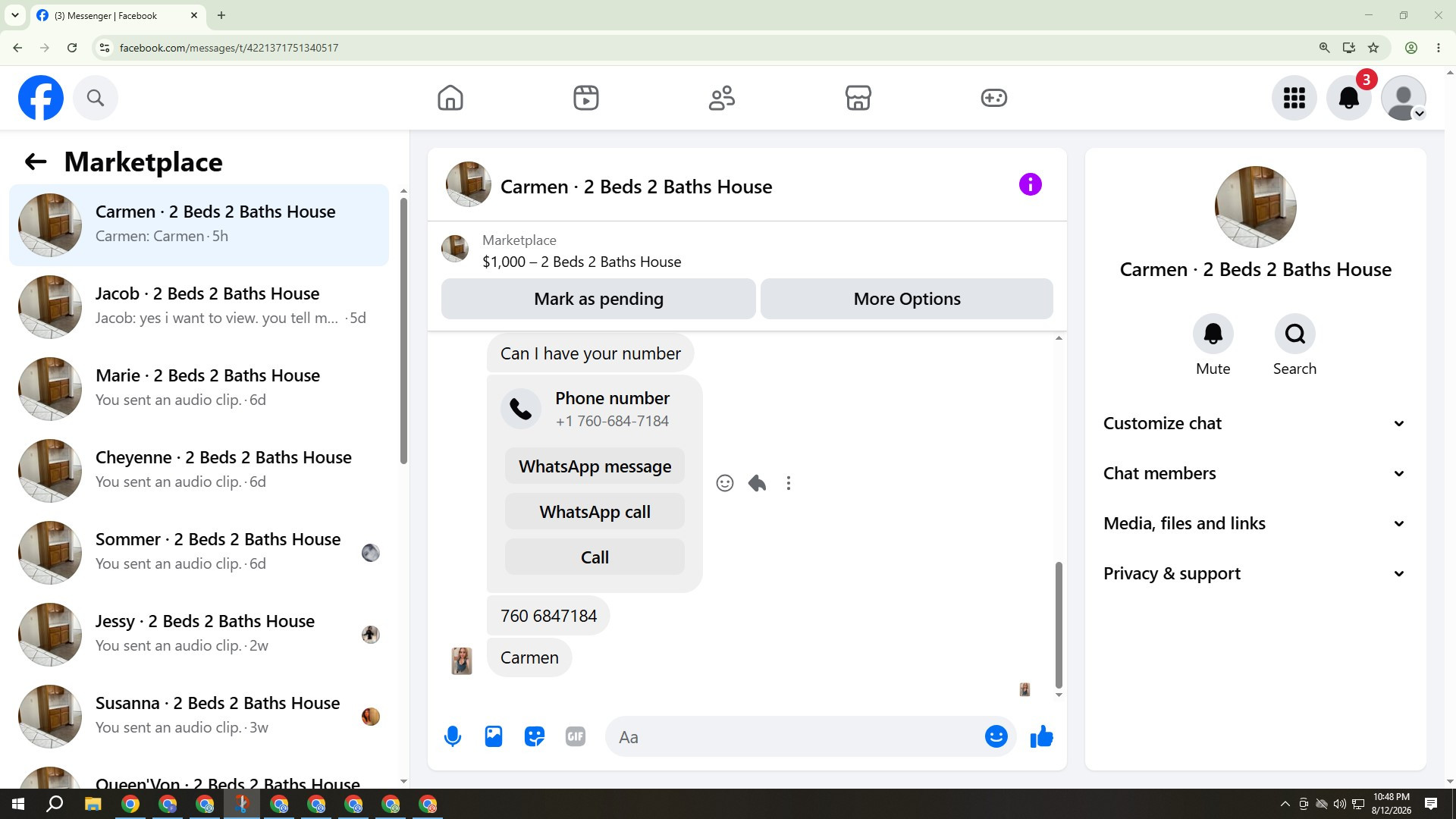
Task: Expand Customize chat section
Action: coord(1255,423)
